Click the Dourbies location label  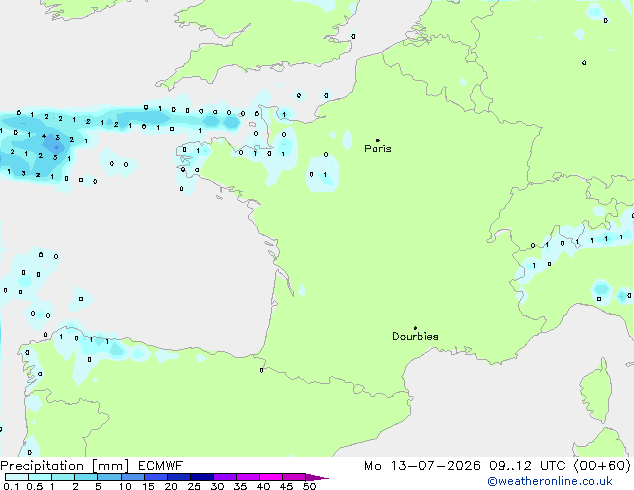[415, 336]
